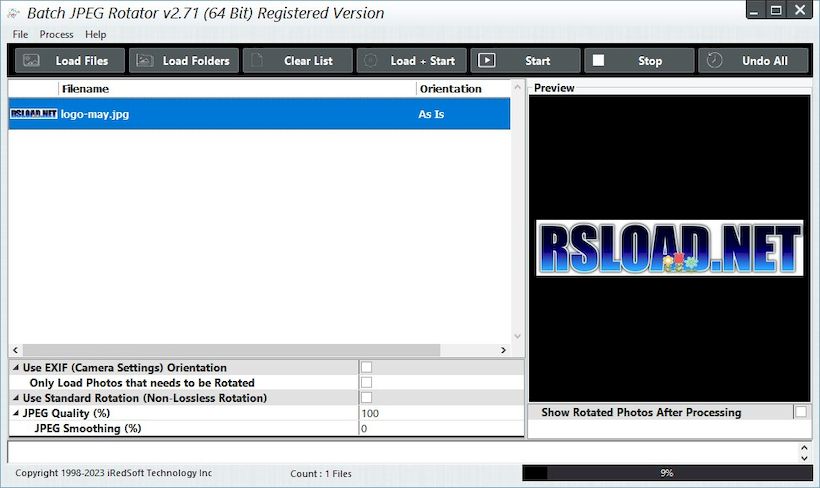Click the Undo All clock icon
This screenshot has height=488, width=820.
coord(714,61)
